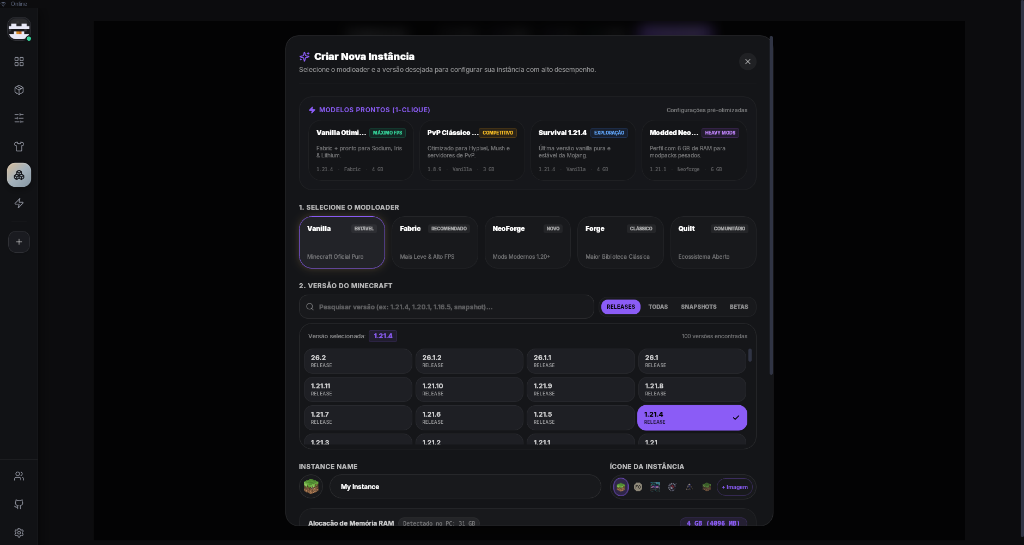
Task: Click the version list scrollbar
Action: [750, 356]
